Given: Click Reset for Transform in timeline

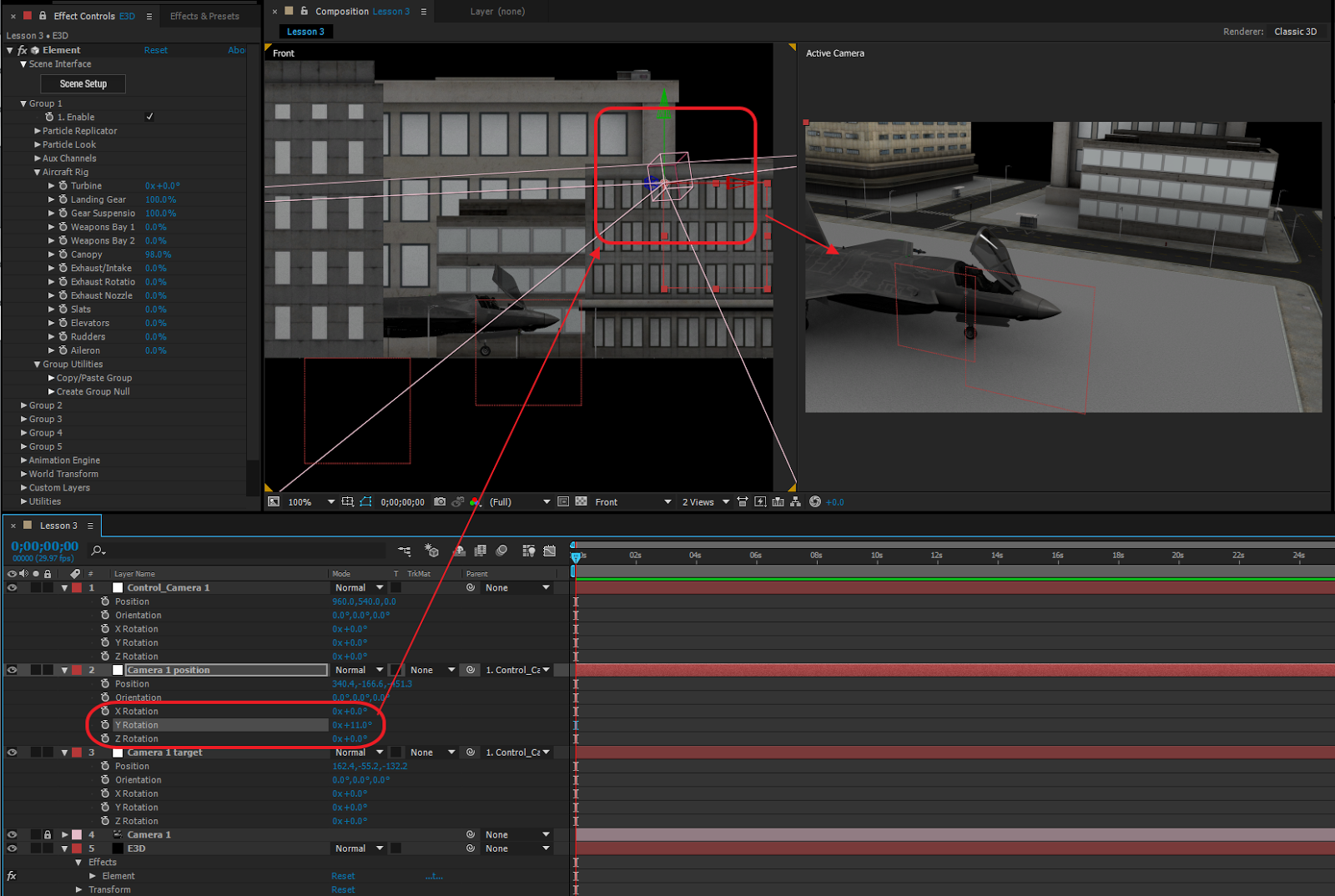Looking at the screenshot, I should 343,889.
